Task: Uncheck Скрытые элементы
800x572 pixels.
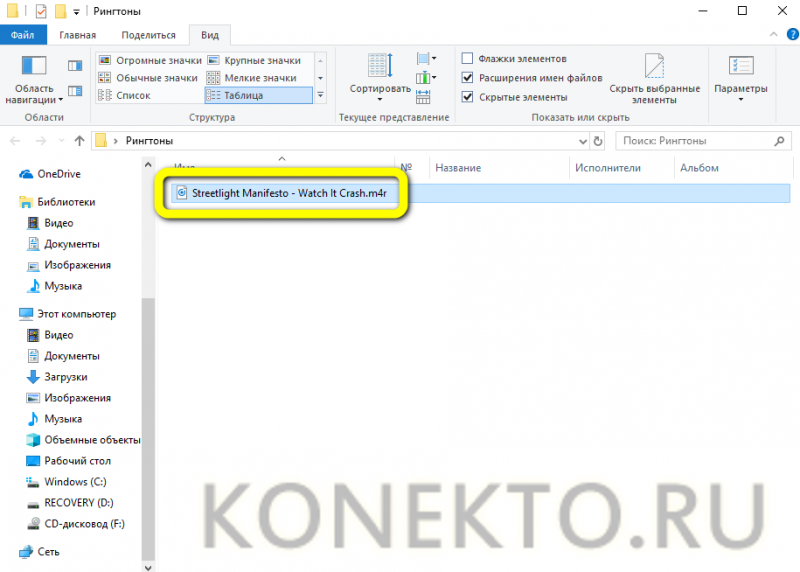Action: [467, 97]
